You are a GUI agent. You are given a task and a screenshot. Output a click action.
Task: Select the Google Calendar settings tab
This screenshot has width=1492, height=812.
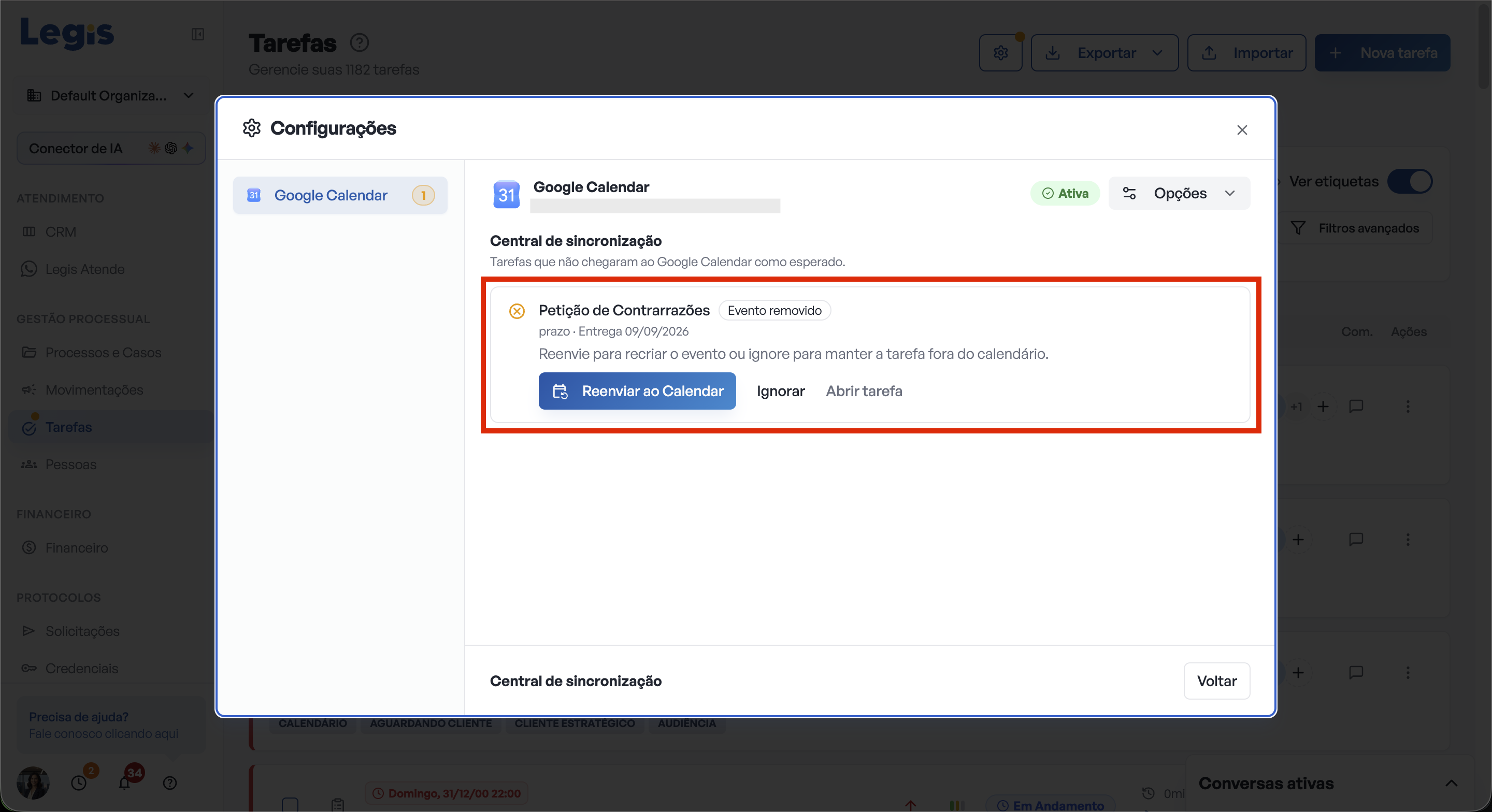(340, 195)
